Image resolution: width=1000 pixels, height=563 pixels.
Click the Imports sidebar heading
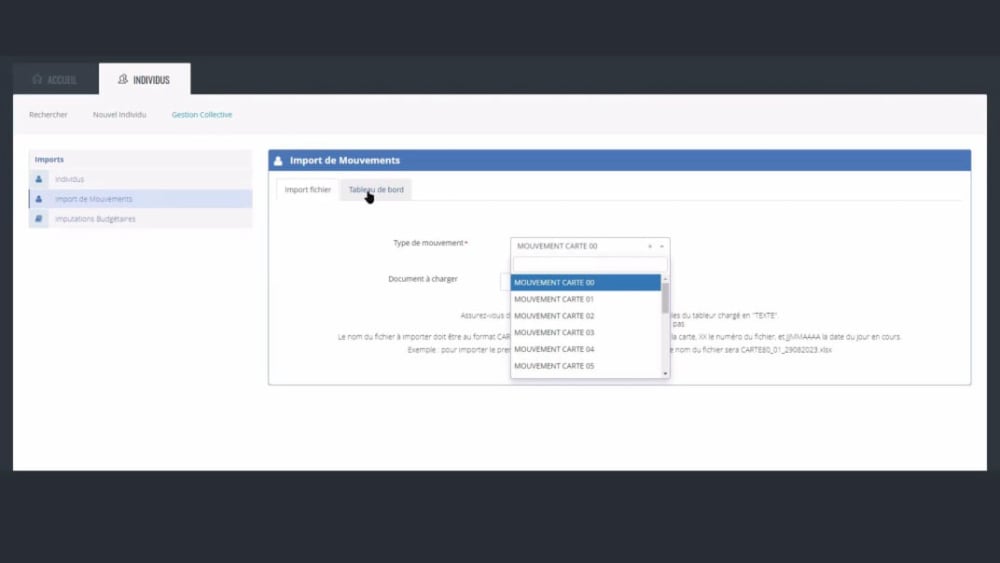pyautogui.click(x=49, y=159)
